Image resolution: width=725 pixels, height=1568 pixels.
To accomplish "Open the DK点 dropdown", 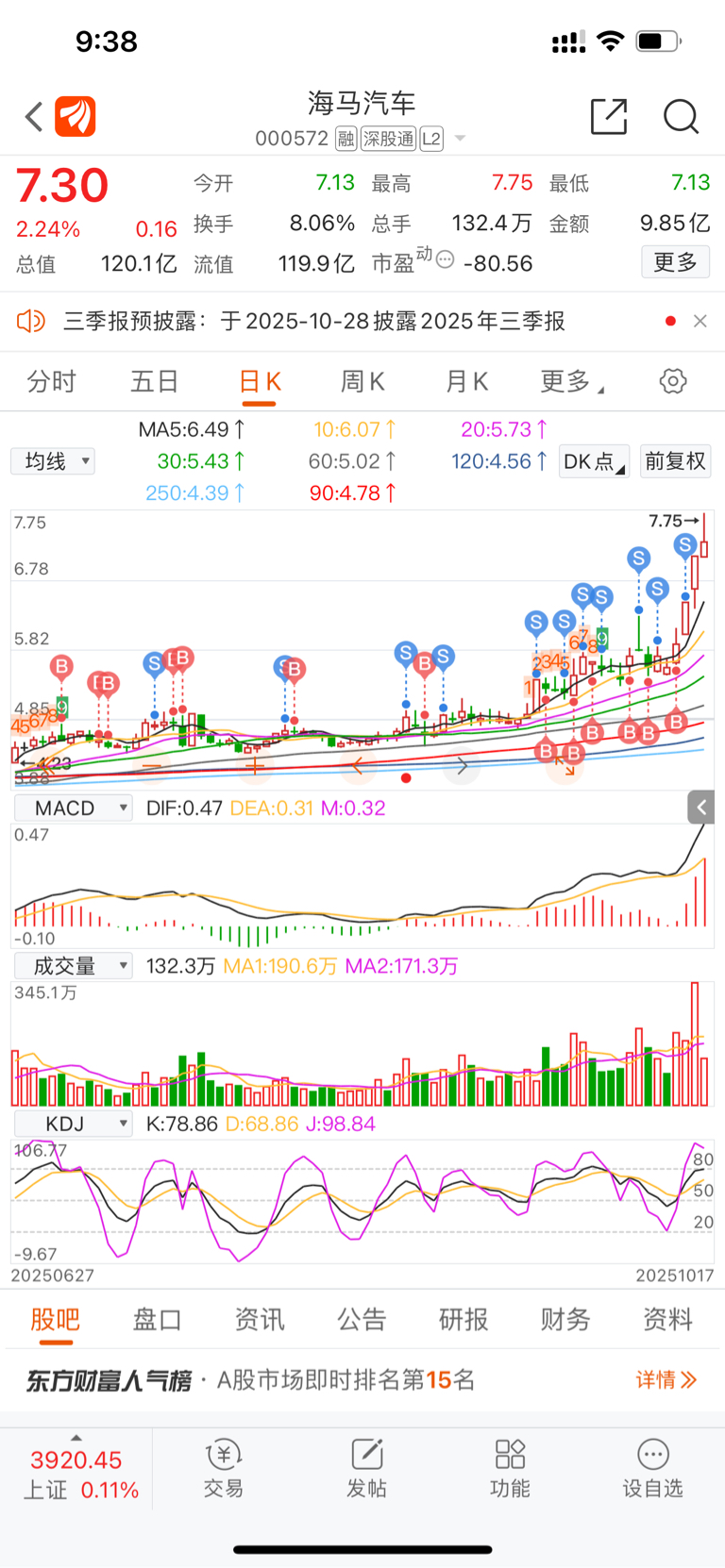I will point(595,461).
